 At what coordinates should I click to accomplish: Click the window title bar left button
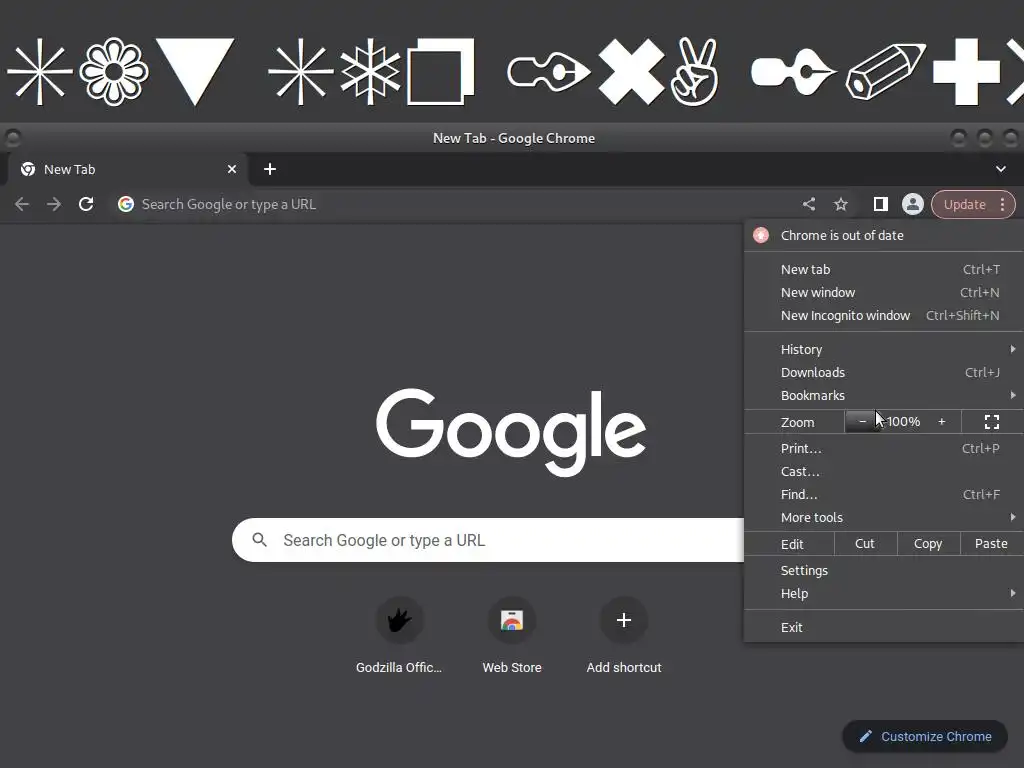coord(12,138)
